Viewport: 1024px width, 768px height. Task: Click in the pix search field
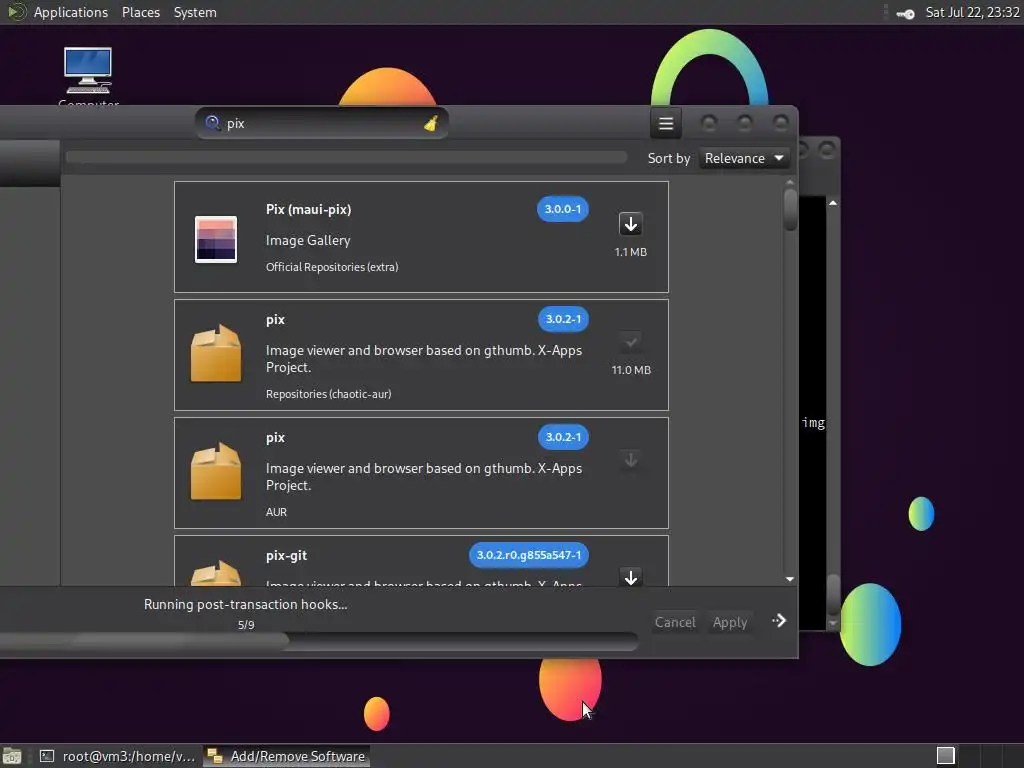[x=321, y=123]
